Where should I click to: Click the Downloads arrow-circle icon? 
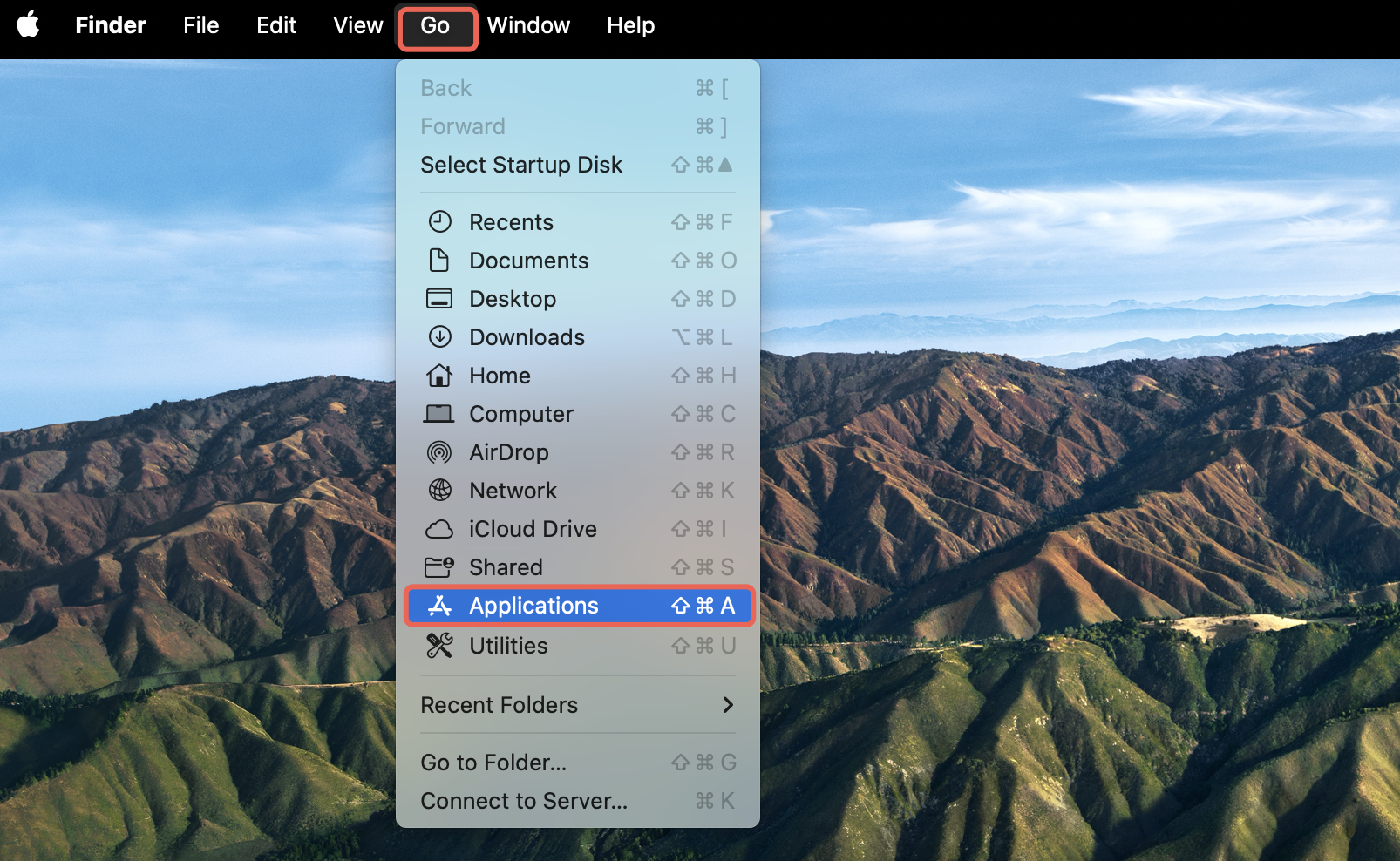(440, 336)
